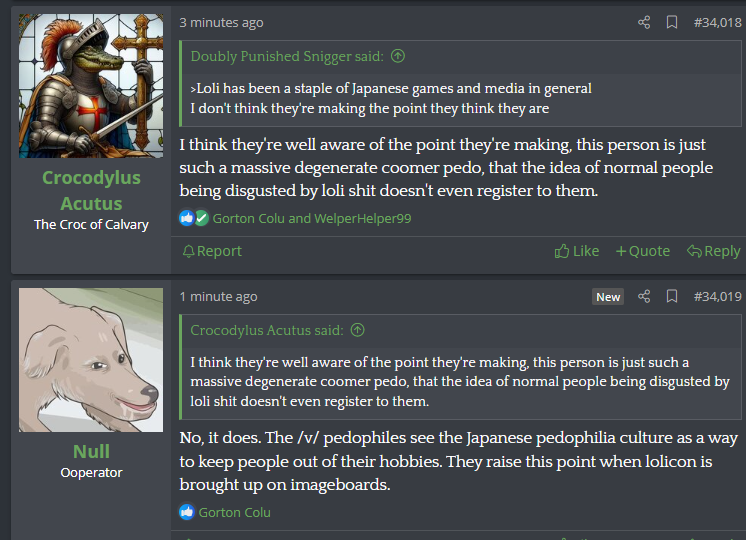This screenshot has width=746, height=540.
Task: Jump to Doubly Punished Snigger's quoted post arrow
Action: 398,56
